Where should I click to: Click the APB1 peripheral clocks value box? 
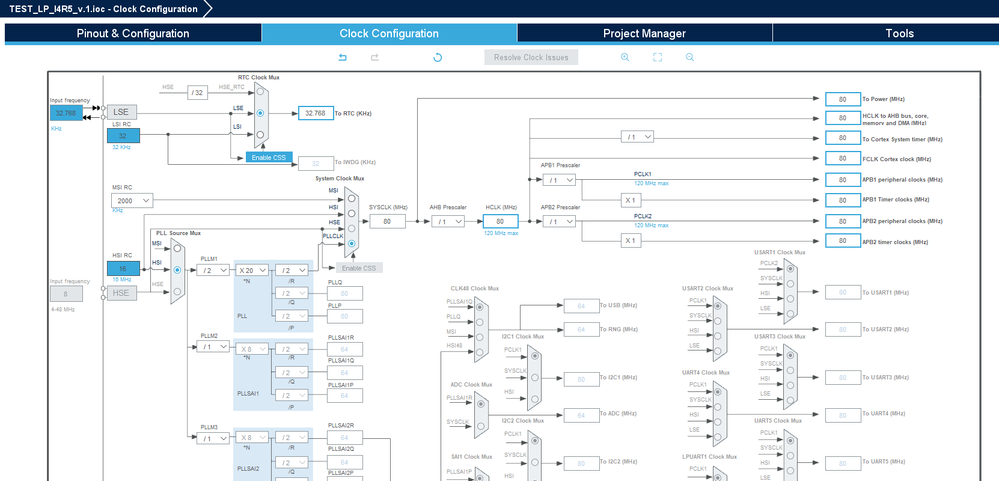tap(842, 180)
